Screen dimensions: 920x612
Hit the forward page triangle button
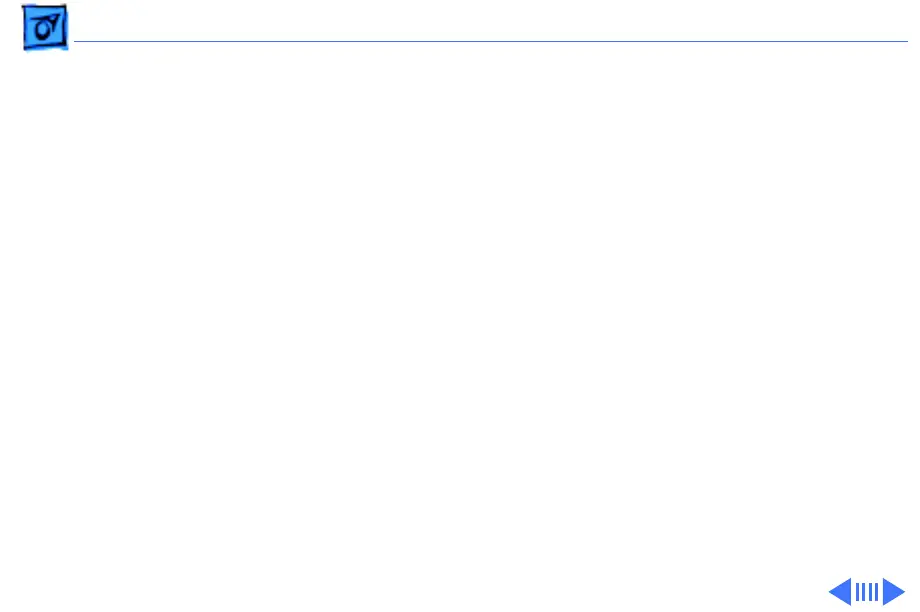pos(894,591)
